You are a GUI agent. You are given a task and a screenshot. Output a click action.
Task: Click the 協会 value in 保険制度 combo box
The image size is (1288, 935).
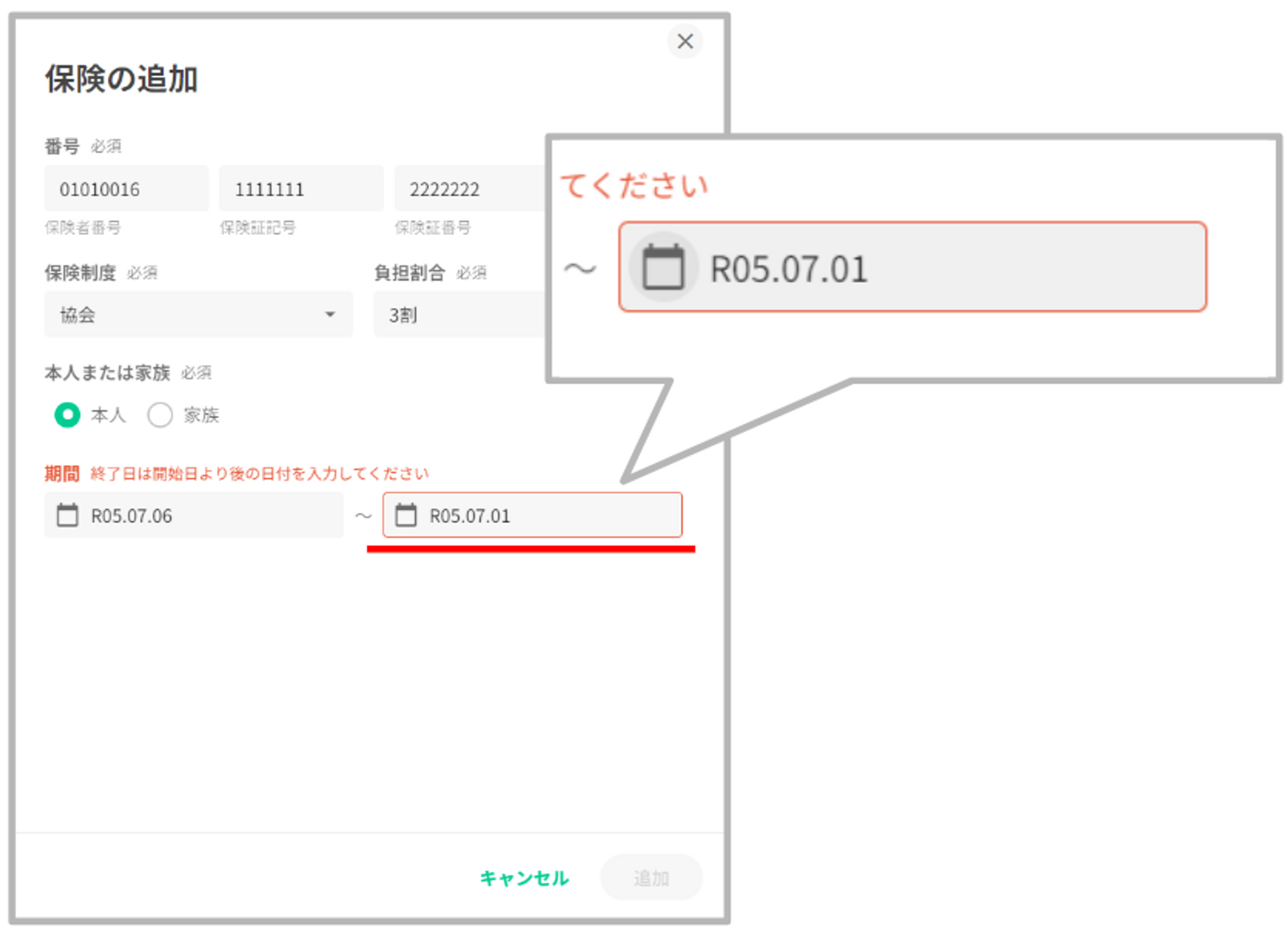[78, 315]
